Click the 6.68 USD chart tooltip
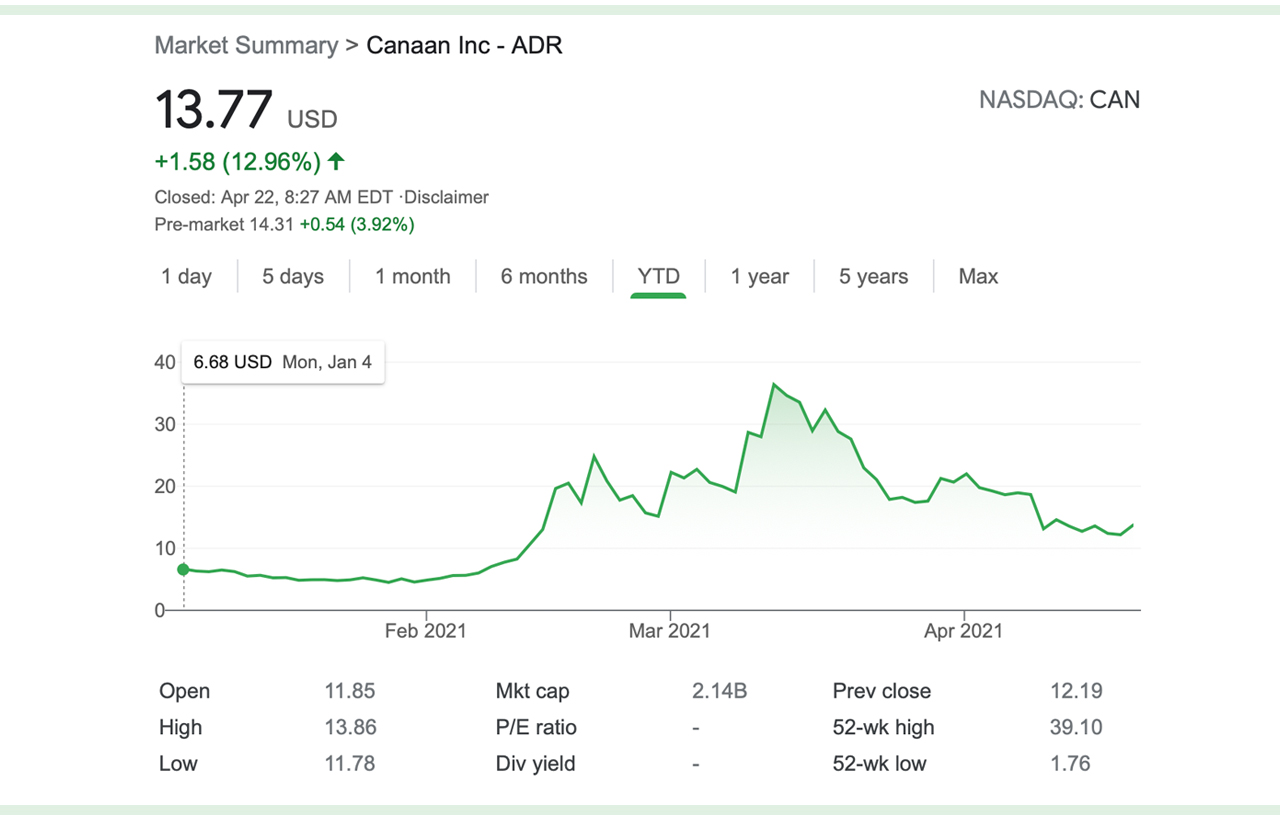1280x820 pixels. (282, 362)
